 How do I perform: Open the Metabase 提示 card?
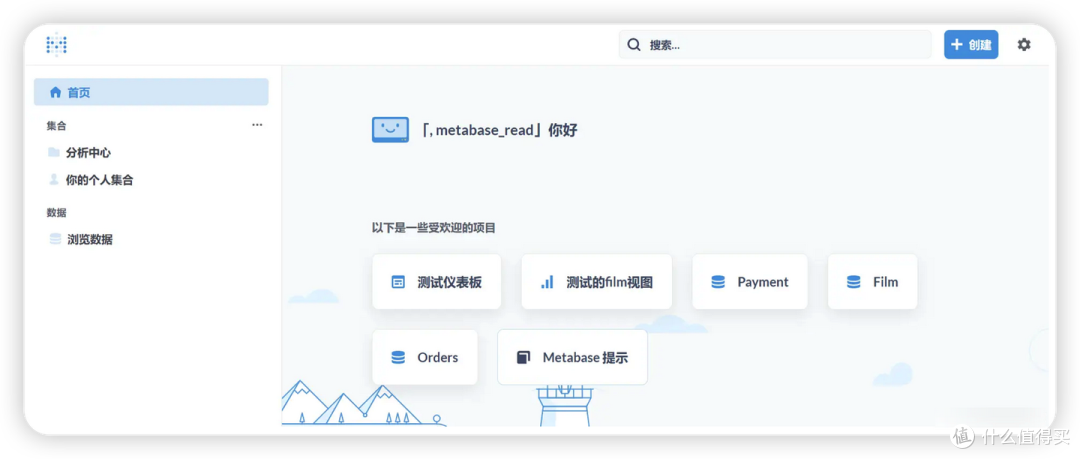coord(572,358)
